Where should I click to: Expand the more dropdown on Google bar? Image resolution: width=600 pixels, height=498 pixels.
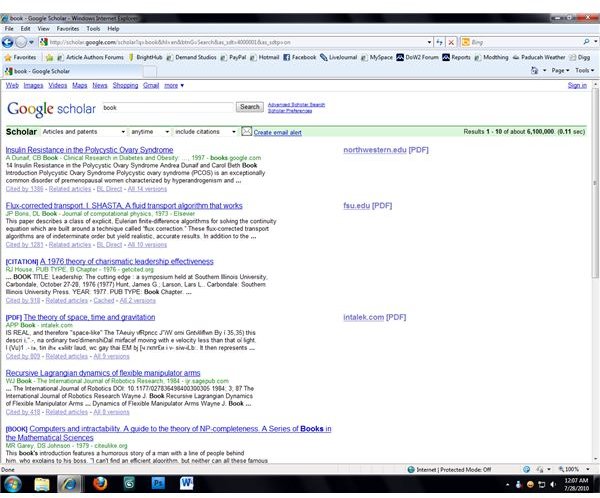(174, 85)
